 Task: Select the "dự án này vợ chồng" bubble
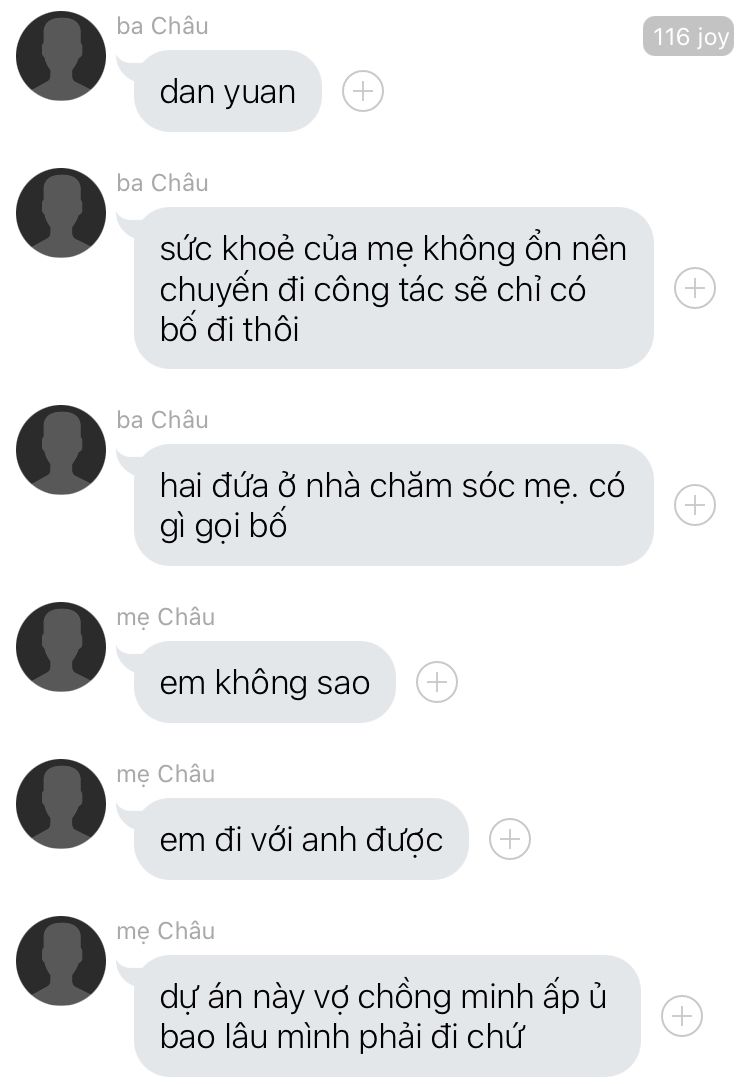387,1016
